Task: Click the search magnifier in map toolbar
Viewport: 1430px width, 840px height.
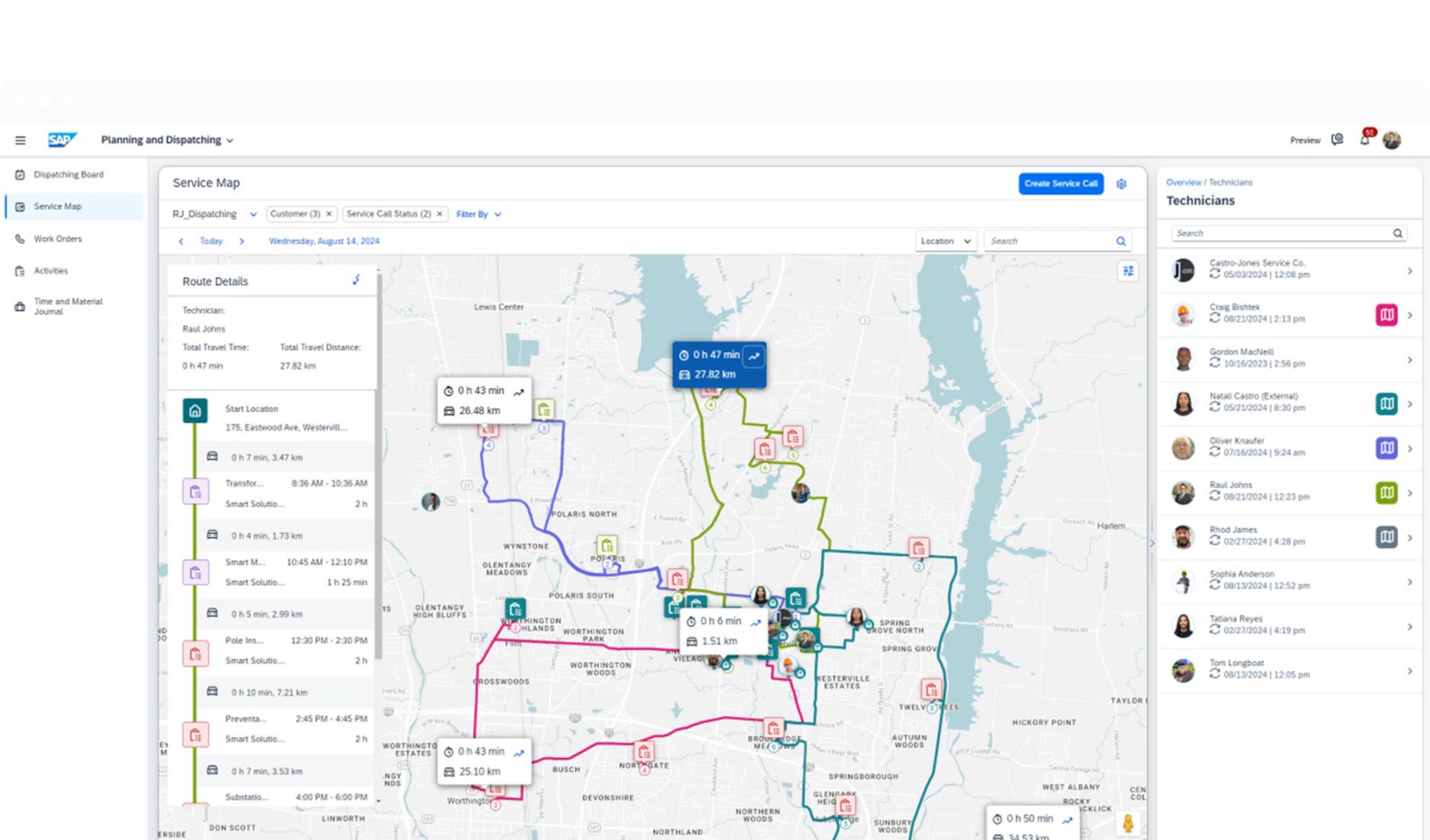Action: 1121,241
